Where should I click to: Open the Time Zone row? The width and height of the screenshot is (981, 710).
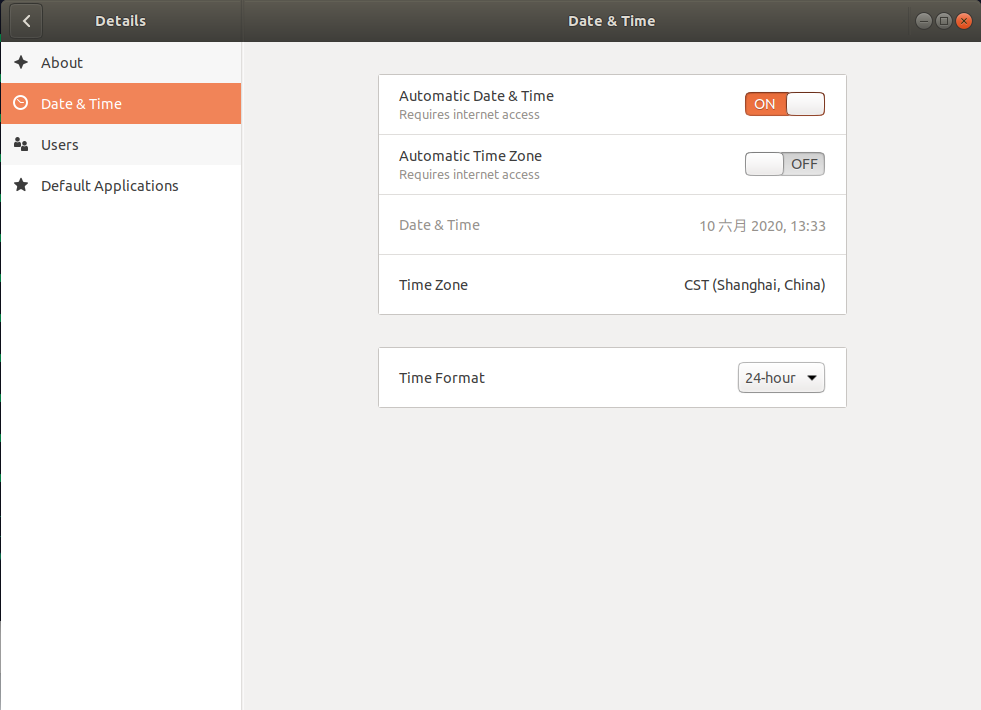(612, 285)
